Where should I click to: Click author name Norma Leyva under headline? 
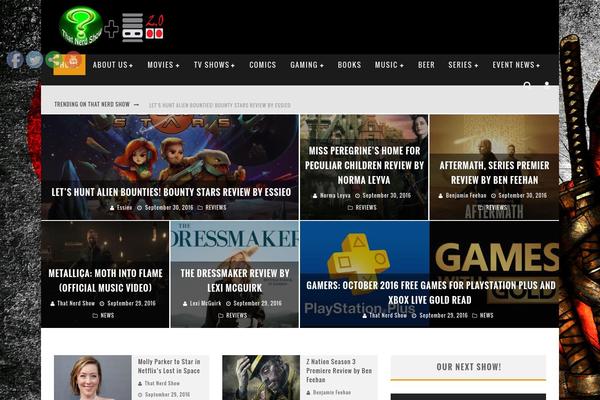pos(335,196)
